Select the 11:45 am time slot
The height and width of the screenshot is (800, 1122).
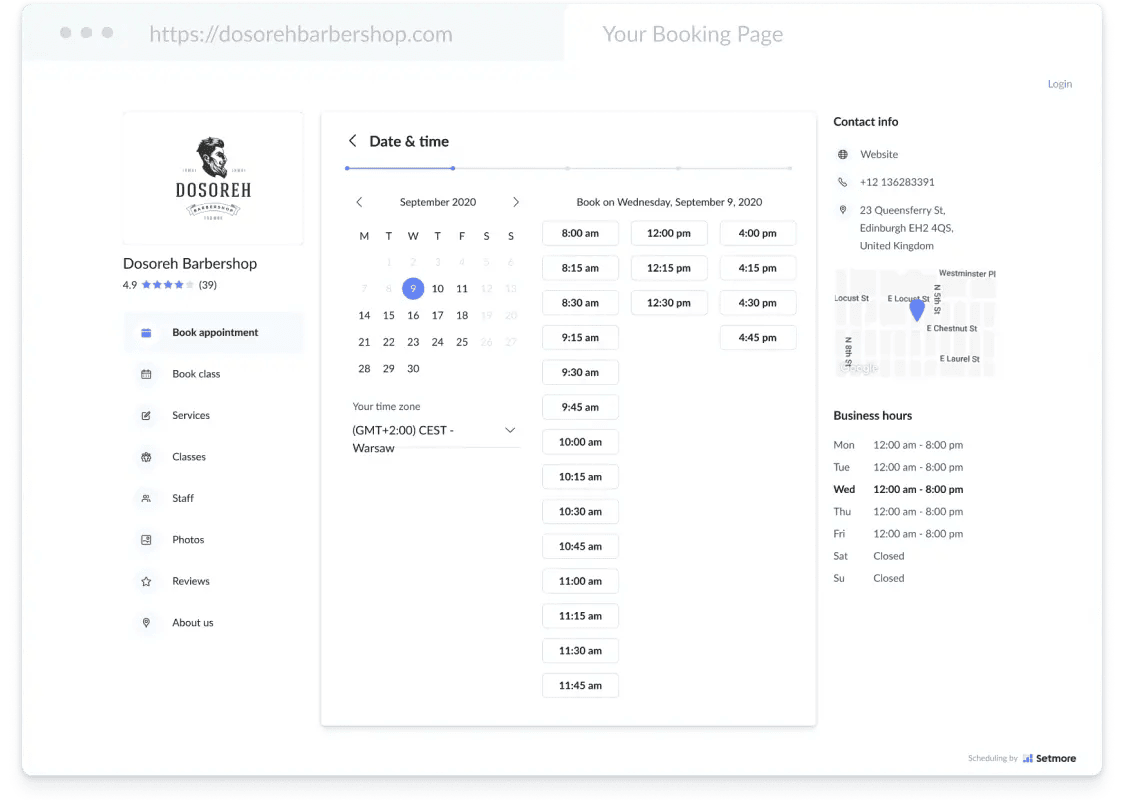580,686
